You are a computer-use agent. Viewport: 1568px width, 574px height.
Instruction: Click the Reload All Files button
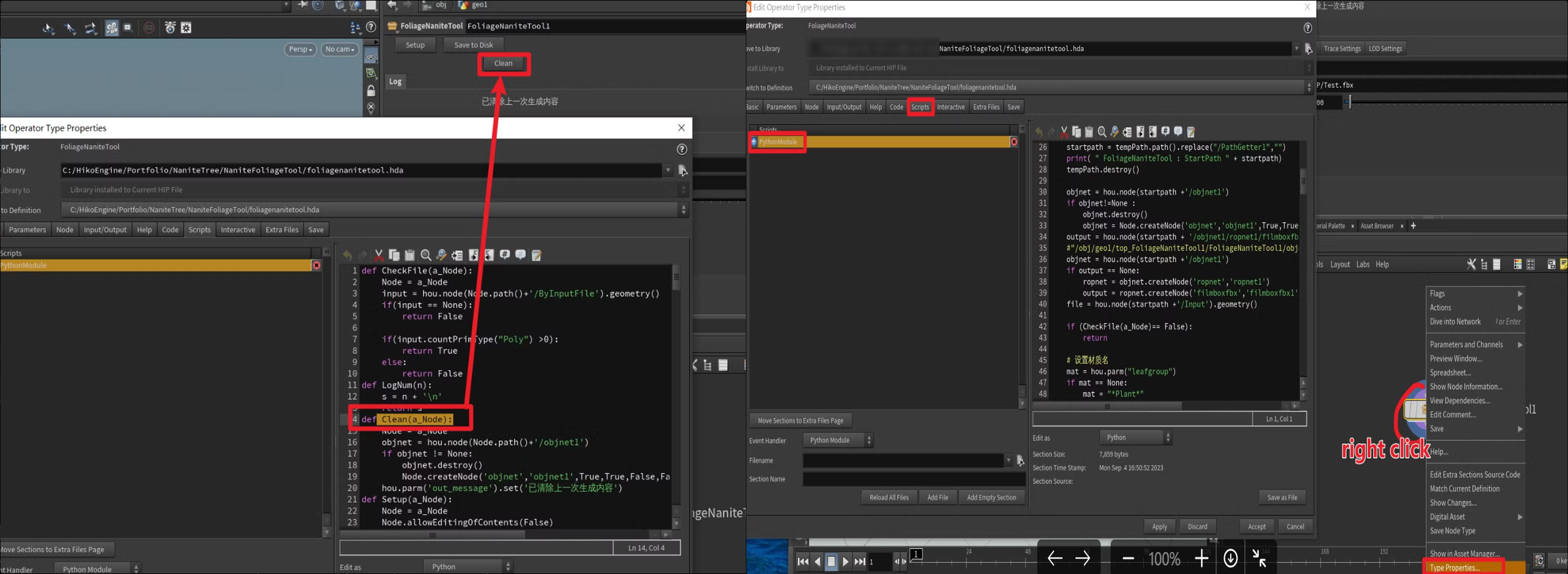(x=889, y=497)
